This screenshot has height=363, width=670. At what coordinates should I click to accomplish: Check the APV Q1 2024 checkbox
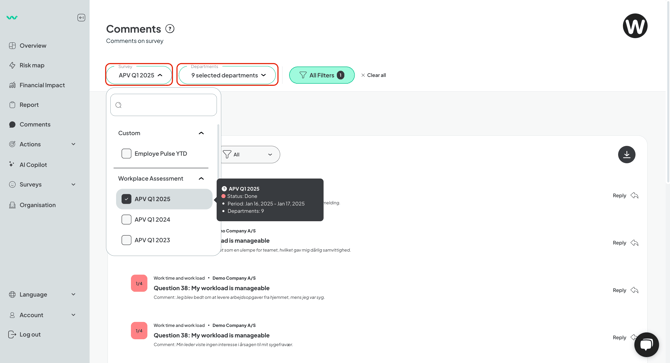[x=126, y=220]
